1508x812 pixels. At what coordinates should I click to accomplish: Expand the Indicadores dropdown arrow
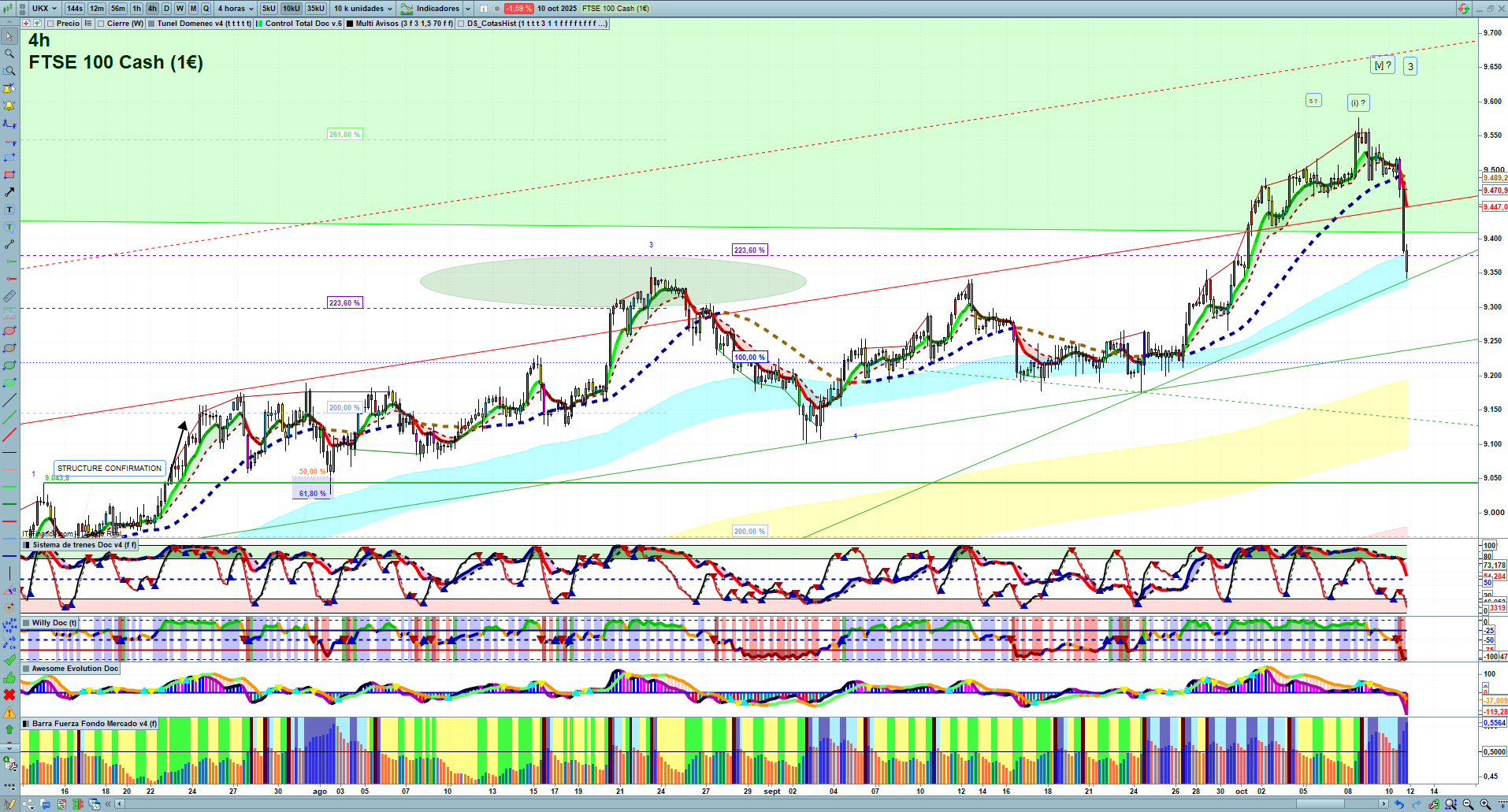pos(468,9)
